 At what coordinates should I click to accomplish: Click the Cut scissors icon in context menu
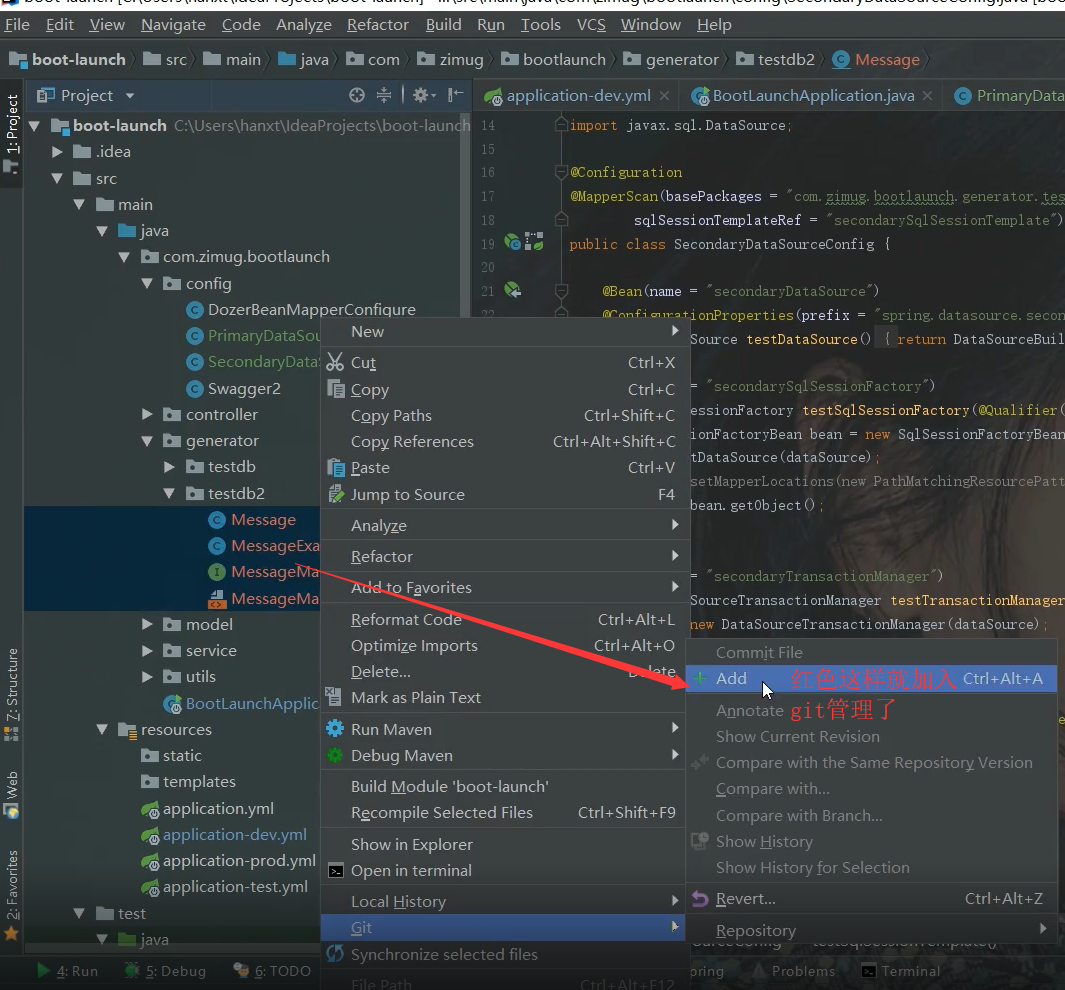[335, 362]
